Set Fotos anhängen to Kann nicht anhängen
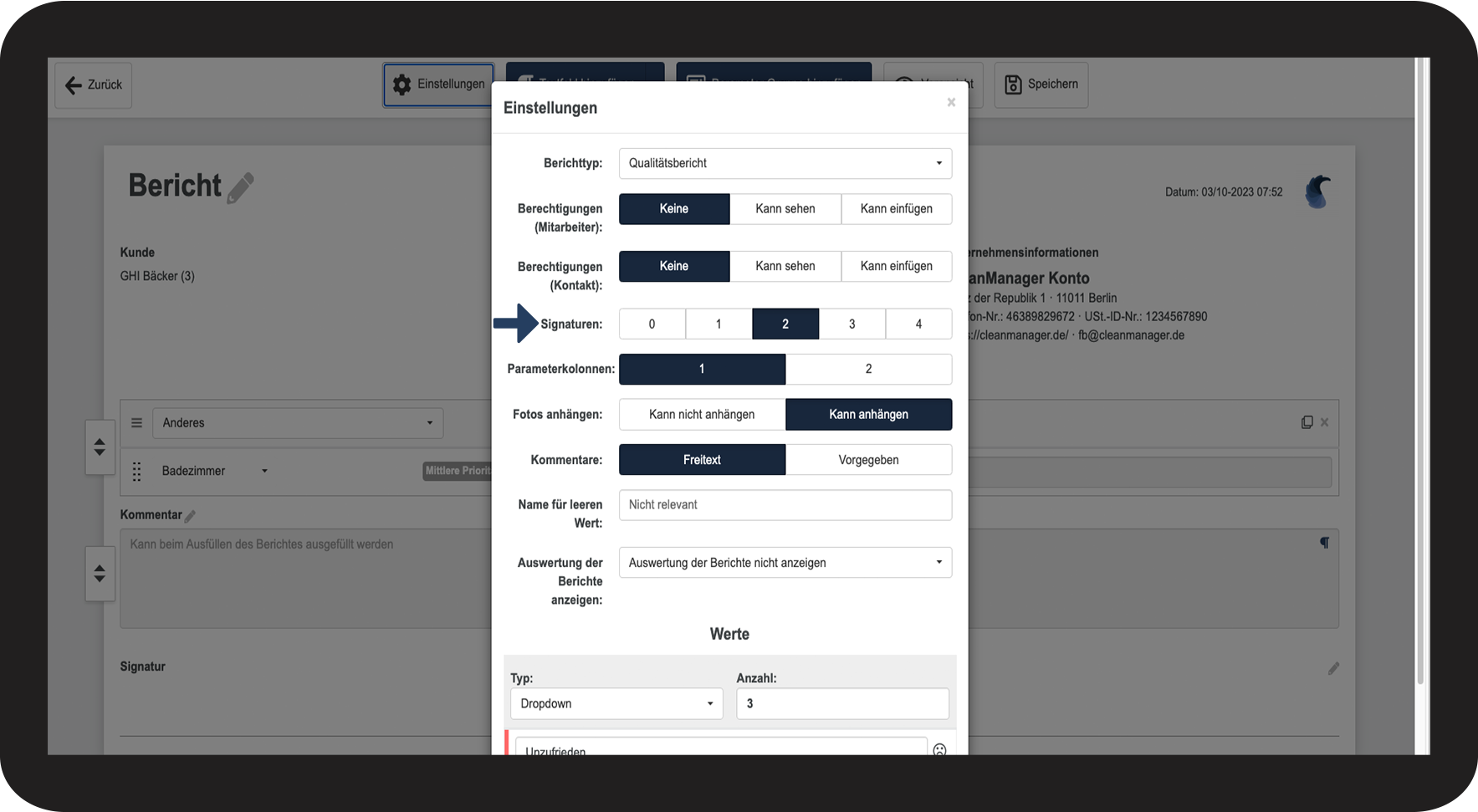This screenshot has height=812, width=1478. pyautogui.click(x=702, y=415)
